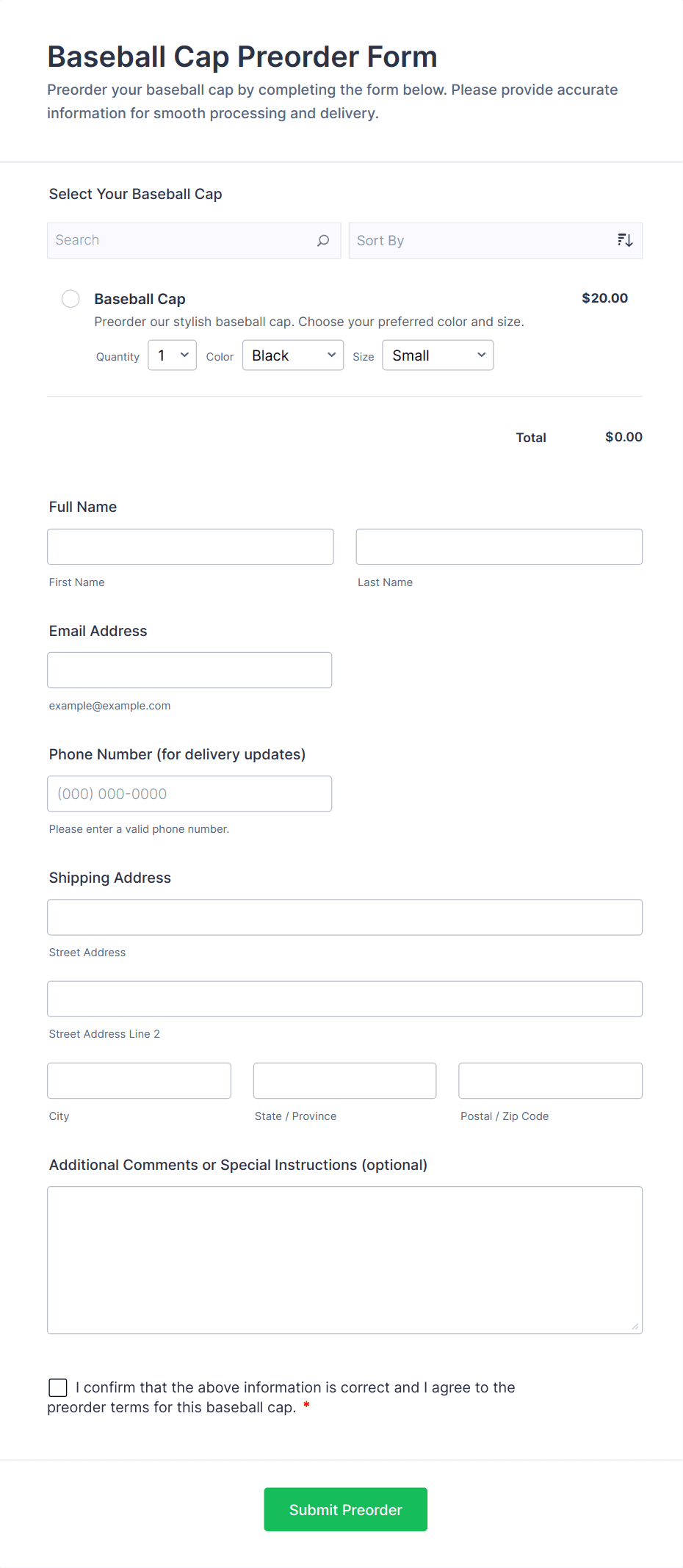Click the Street Address field
Screen dimensions: 683x1568
[344, 917]
